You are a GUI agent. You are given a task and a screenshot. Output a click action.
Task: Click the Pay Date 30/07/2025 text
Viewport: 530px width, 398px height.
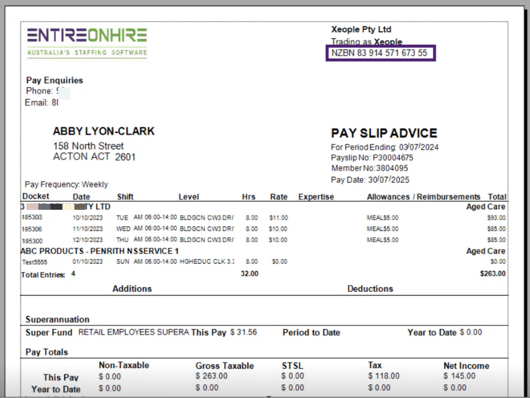pyautogui.click(x=370, y=180)
